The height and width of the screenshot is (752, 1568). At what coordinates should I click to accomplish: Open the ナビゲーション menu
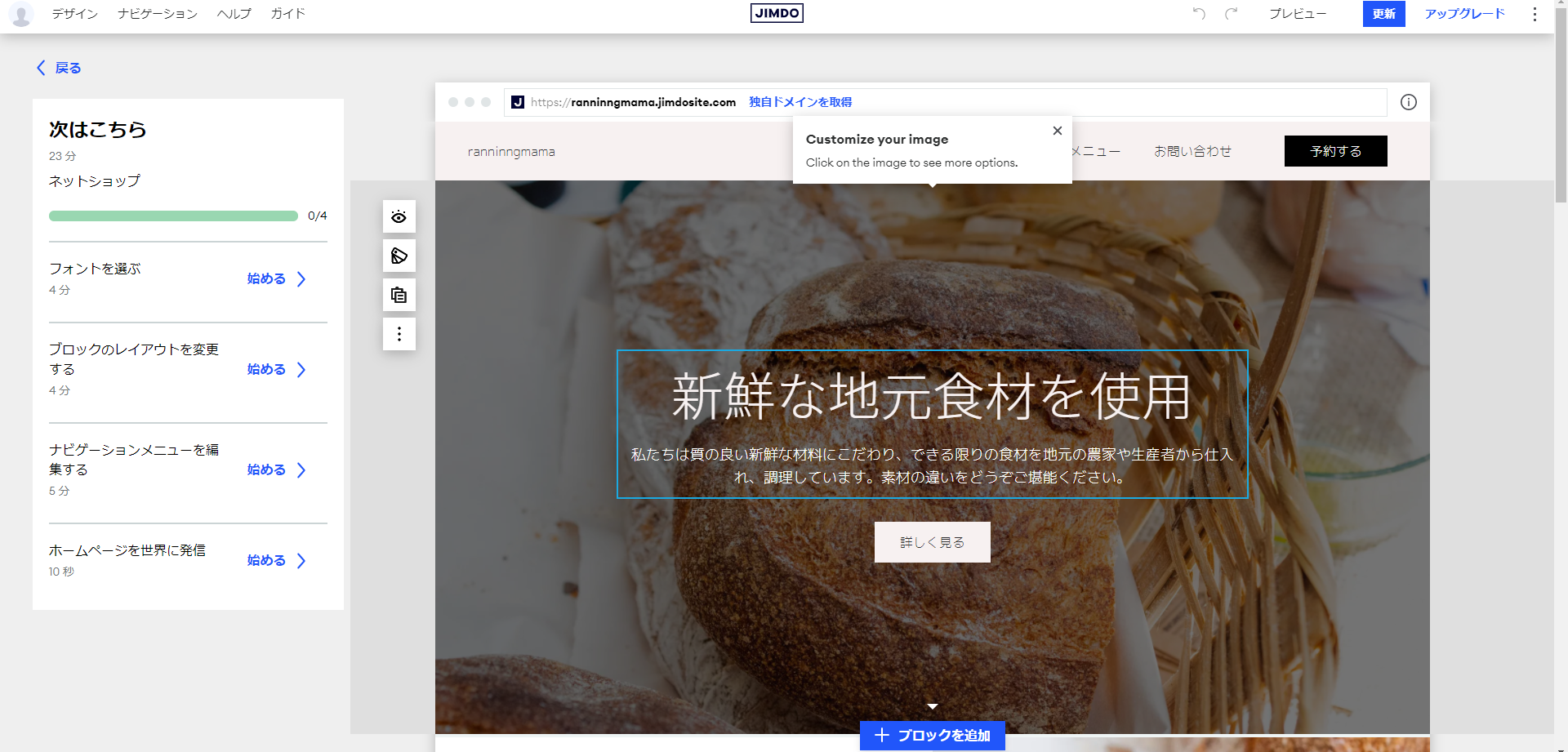click(157, 14)
